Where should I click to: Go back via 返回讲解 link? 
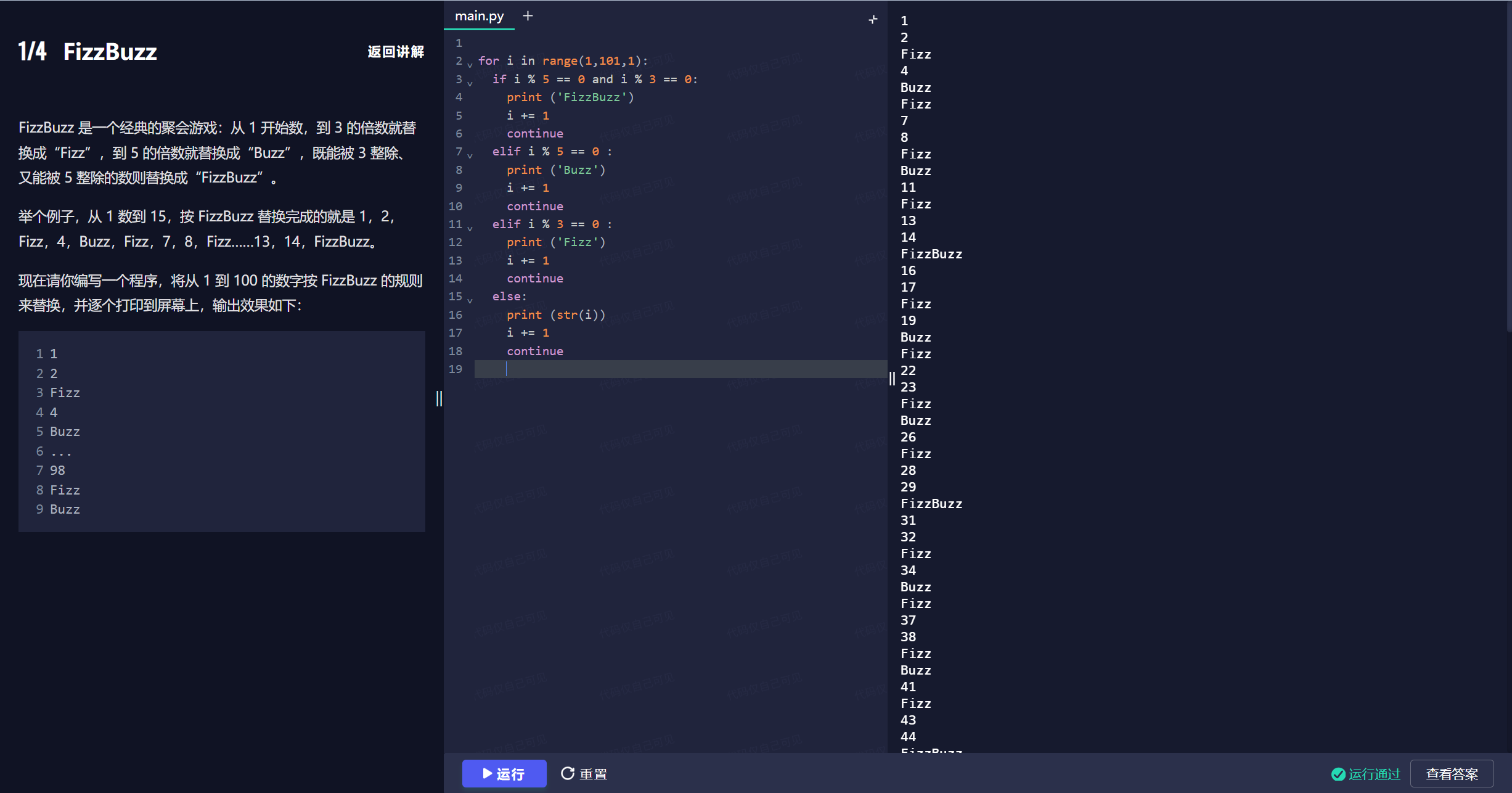396,52
